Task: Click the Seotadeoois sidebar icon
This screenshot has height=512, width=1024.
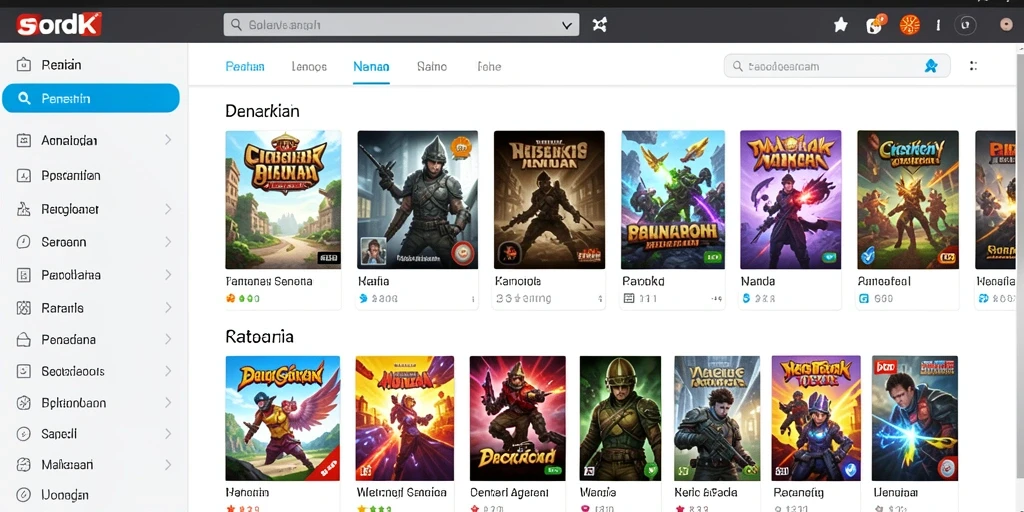Action: [x=24, y=371]
